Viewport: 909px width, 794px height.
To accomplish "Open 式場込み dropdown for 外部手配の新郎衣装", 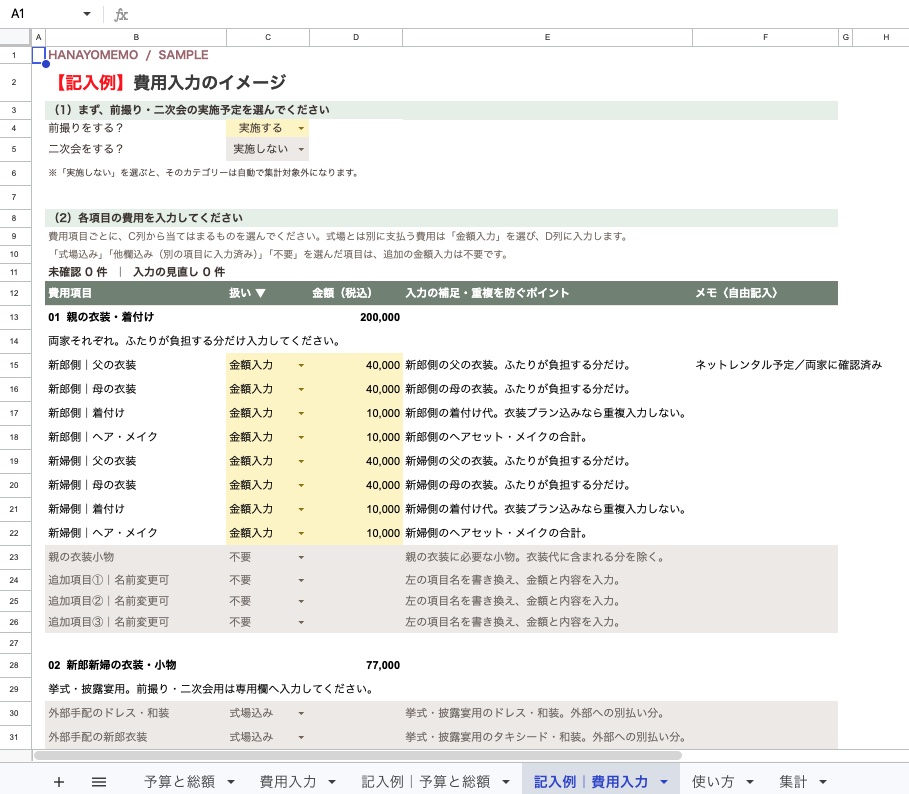I will [301, 737].
